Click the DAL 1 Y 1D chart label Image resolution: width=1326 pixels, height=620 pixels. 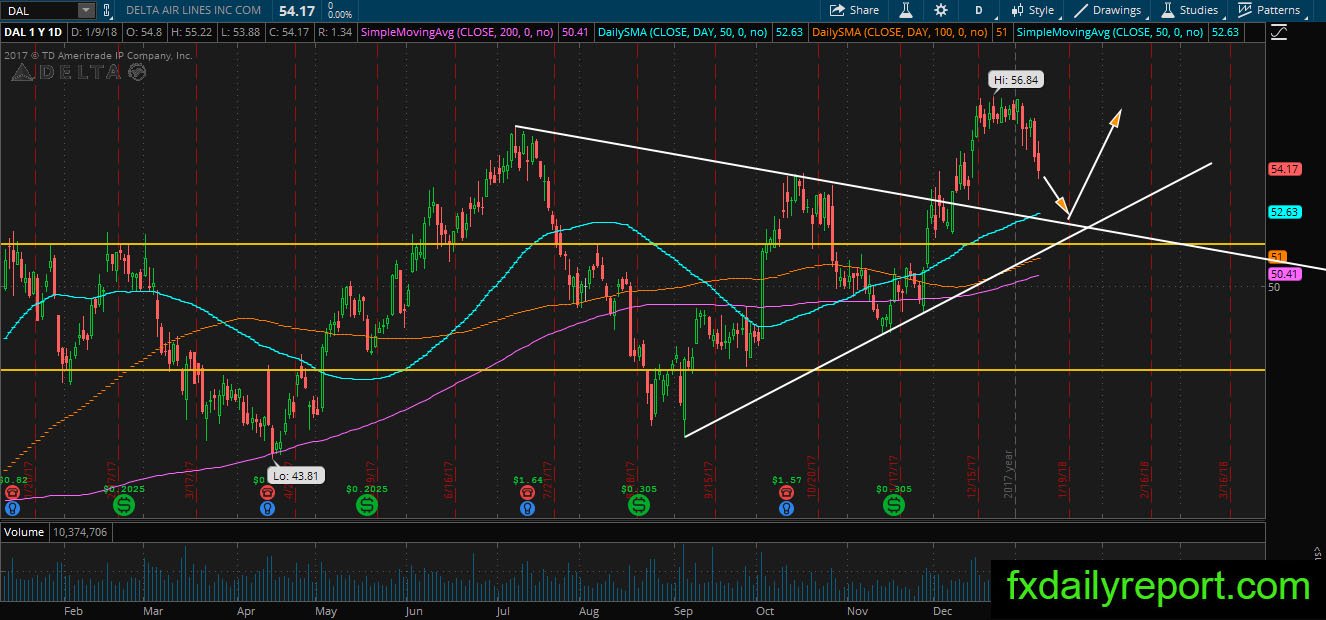click(x=33, y=32)
